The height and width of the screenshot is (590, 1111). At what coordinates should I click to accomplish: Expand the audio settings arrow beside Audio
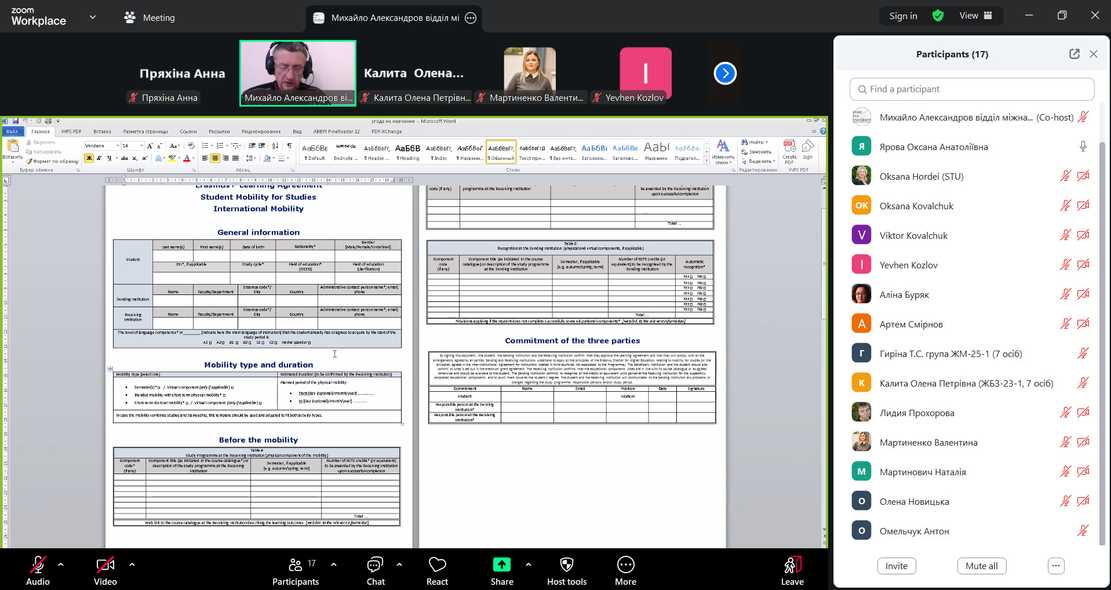60,564
